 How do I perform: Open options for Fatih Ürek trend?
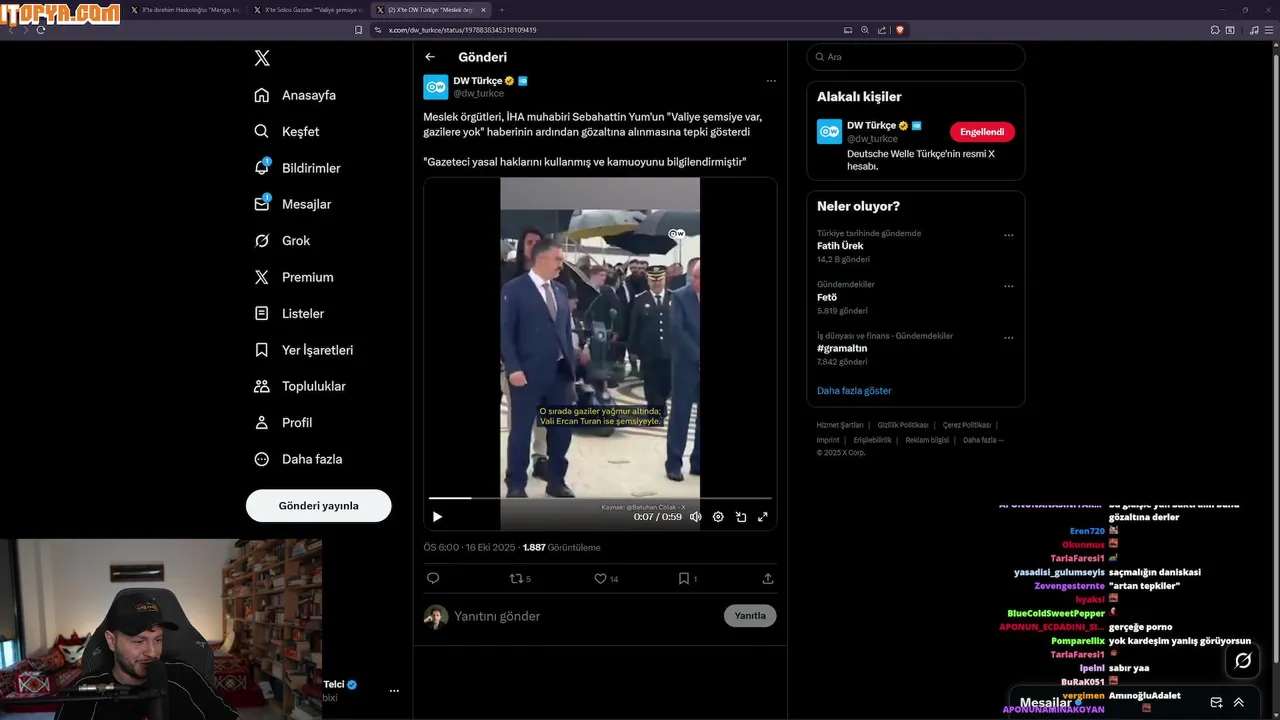(1008, 236)
